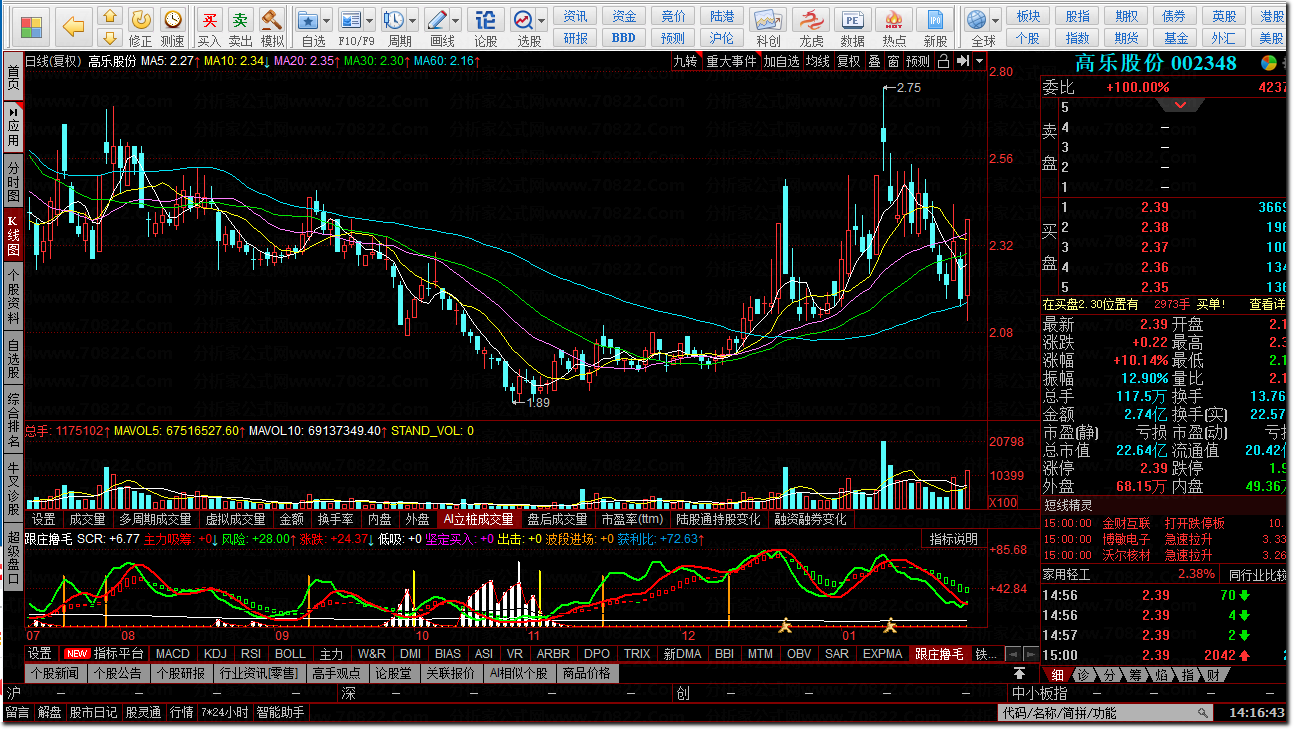This screenshot has width=1295, height=730.
Task: Select the BOLL indicator tab
Action: (x=290, y=654)
